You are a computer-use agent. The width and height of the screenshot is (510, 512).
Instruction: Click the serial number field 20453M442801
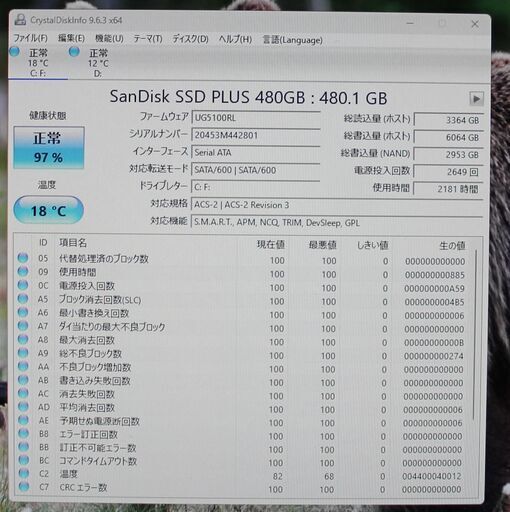[x=256, y=135]
